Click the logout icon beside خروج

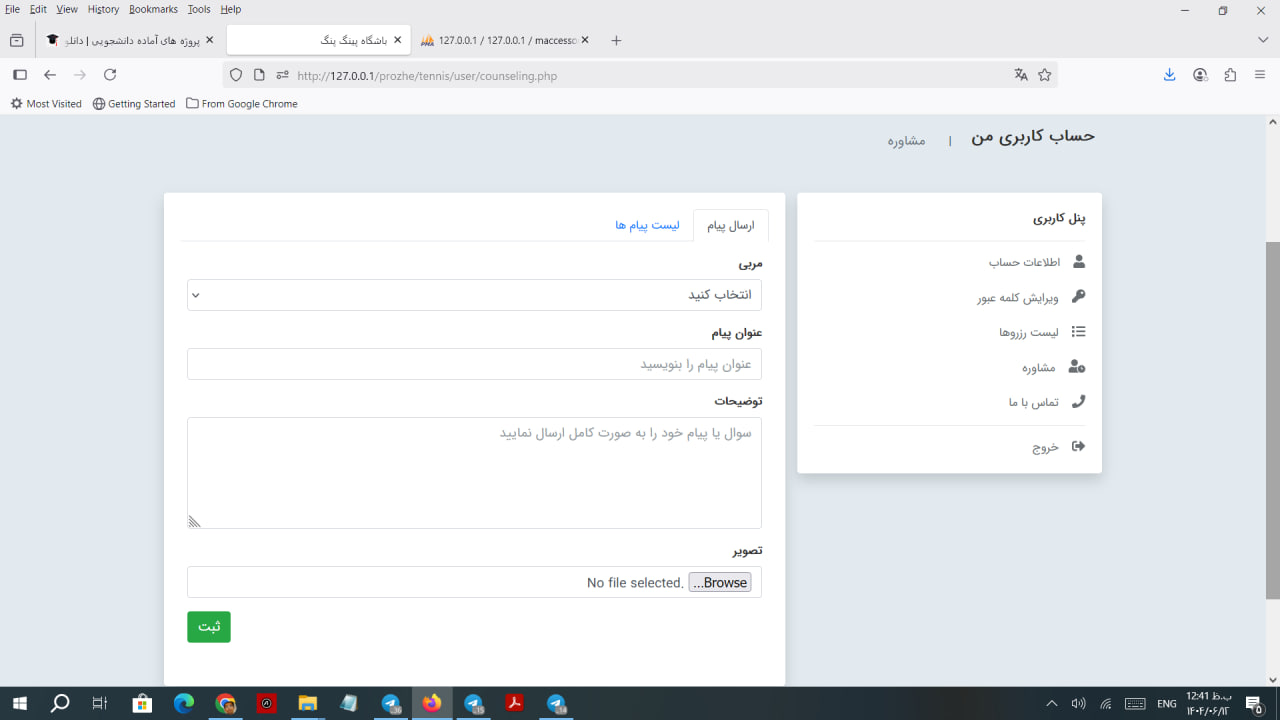coord(1078,447)
